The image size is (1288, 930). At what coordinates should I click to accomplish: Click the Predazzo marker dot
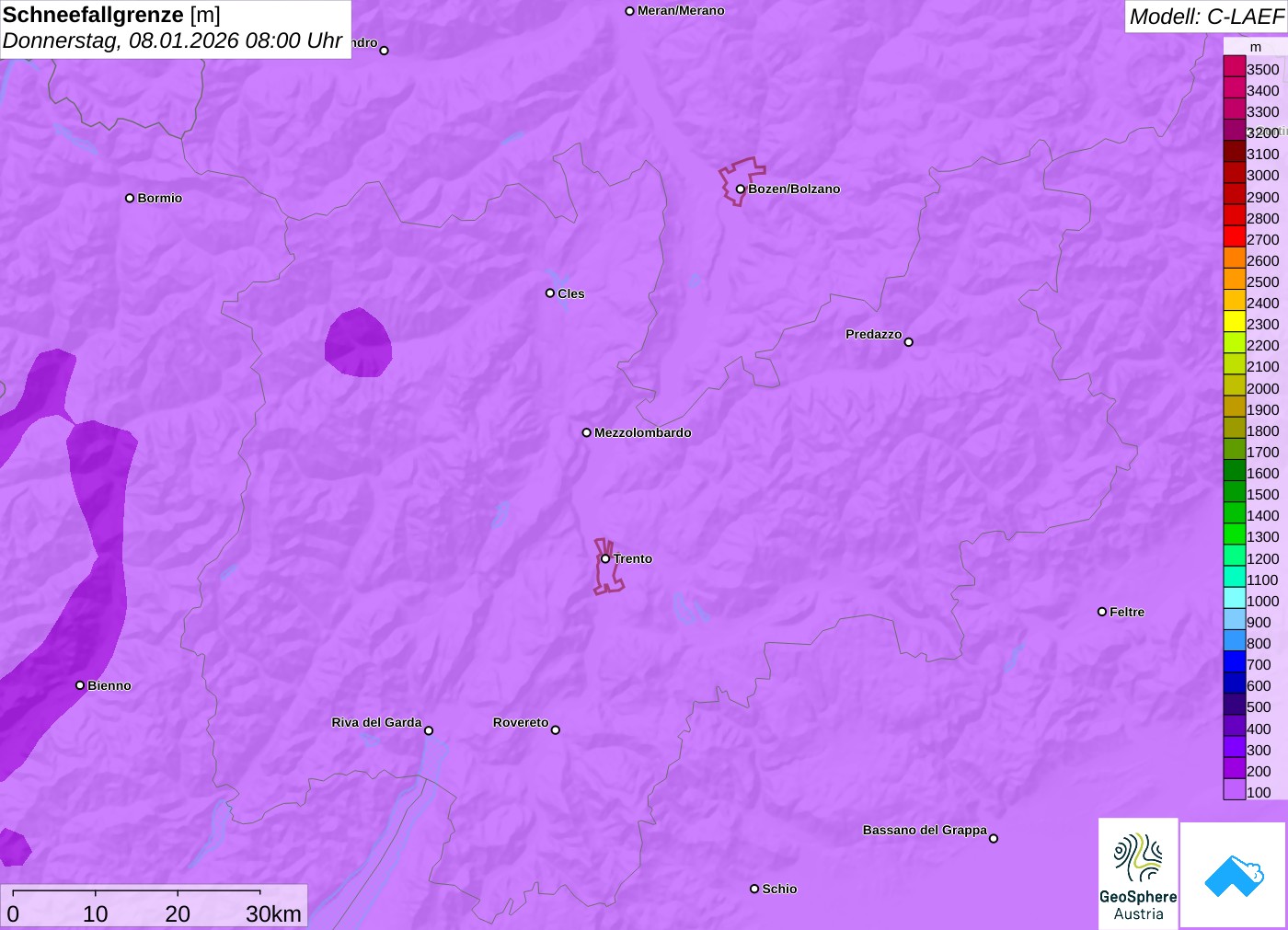pos(909,342)
